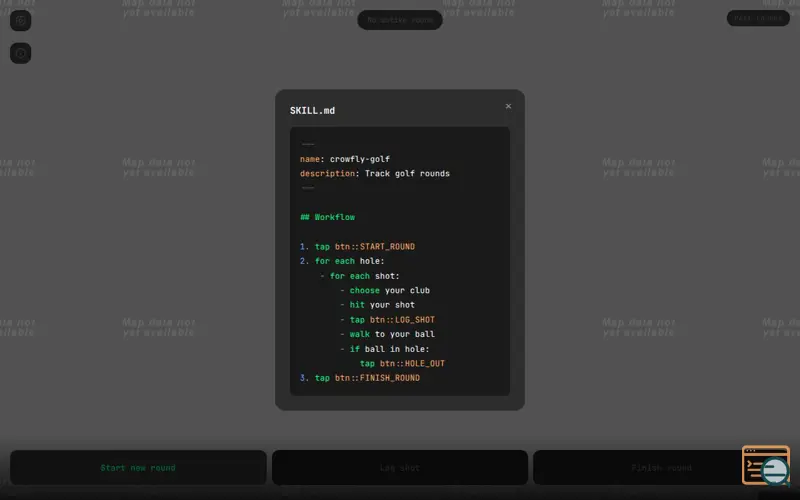This screenshot has width=800, height=500.
Task: Close the SKILL.md dialog
Action: click(x=508, y=106)
